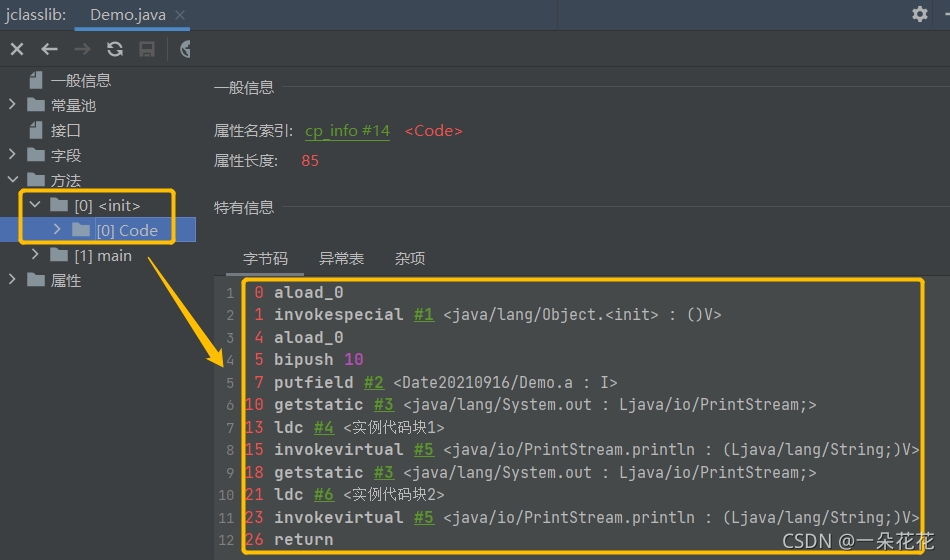Image resolution: width=950 pixels, height=560 pixels.
Task: Expand the [0] Code attribute node
Action: pyautogui.click(x=57, y=229)
